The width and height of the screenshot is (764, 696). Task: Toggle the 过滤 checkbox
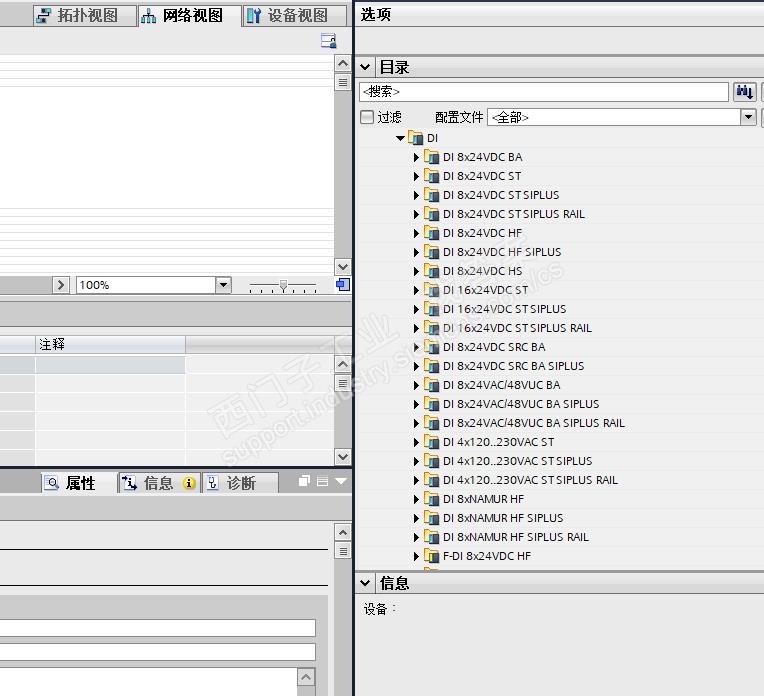pos(367,117)
